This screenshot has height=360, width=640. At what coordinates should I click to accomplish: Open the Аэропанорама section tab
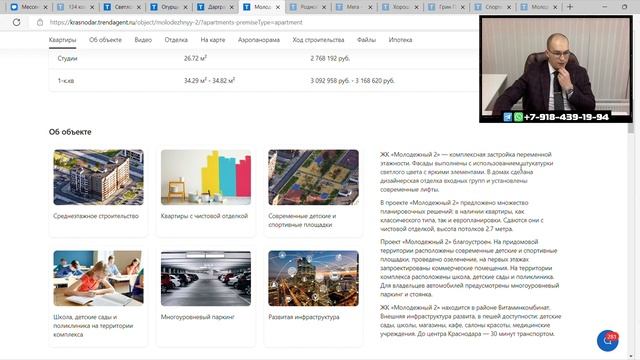pos(259,40)
